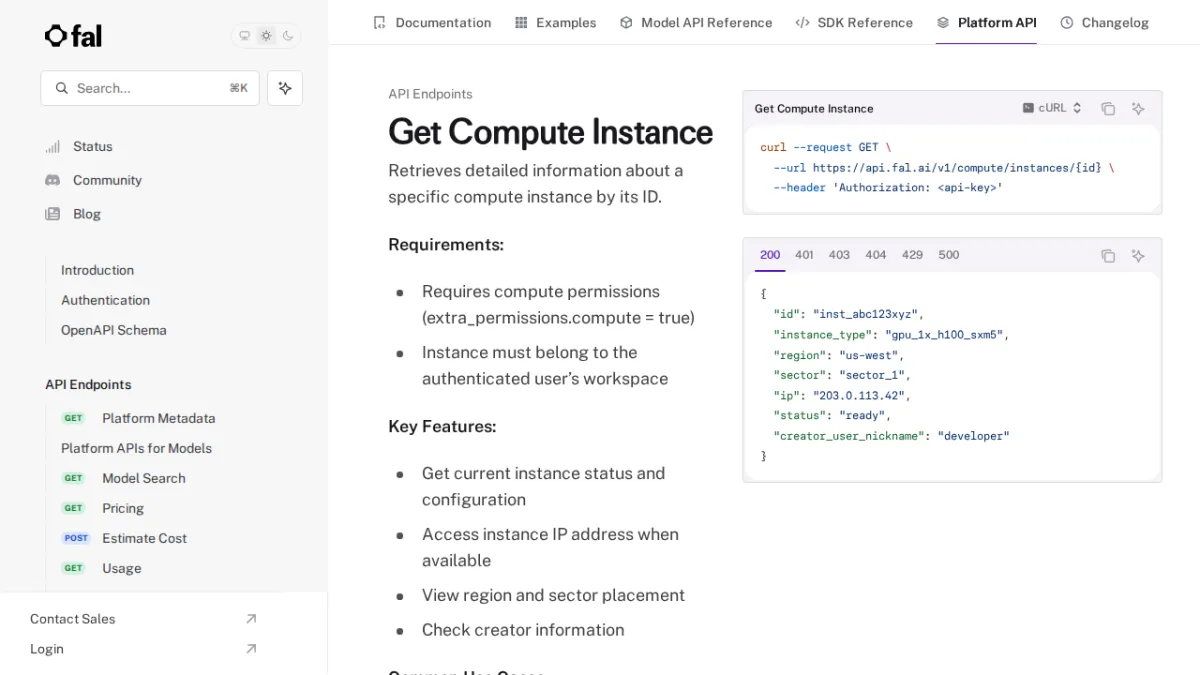Click the API Endpoints sidebar heading
This screenshot has height=675, width=1200.
pyautogui.click(x=88, y=384)
